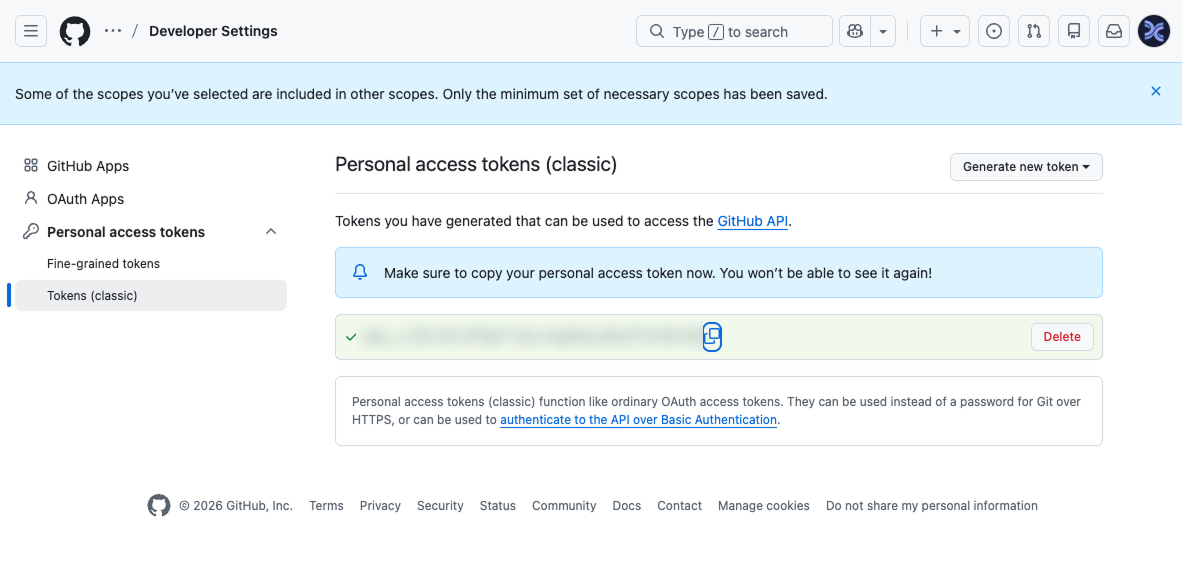Follow the GitHub API link
The height and width of the screenshot is (567, 1182).
[x=752, y=222]
